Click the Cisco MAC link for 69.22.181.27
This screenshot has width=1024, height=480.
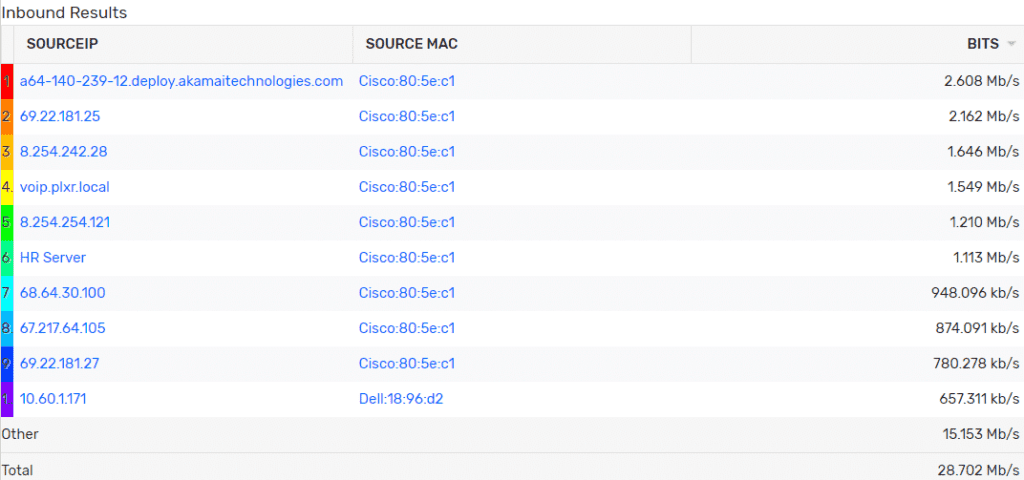tap(407, 363)
